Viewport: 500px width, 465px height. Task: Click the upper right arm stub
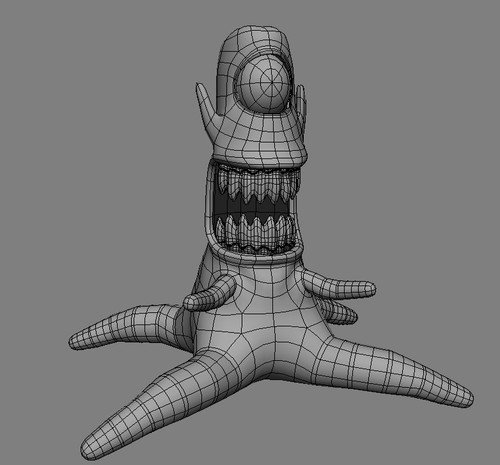(340, 283)
